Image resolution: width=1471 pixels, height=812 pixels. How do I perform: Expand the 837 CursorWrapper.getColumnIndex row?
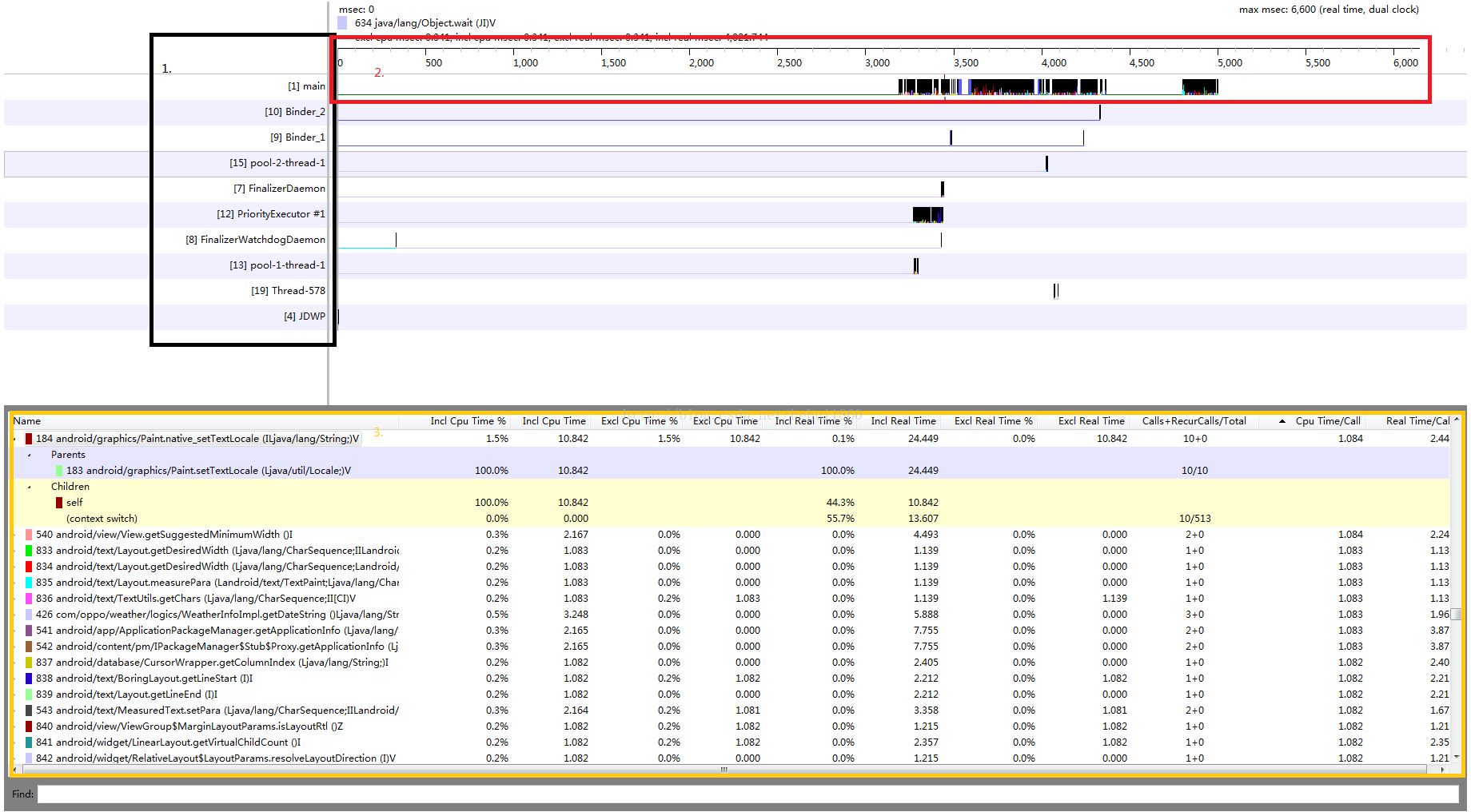click(16, 663)
